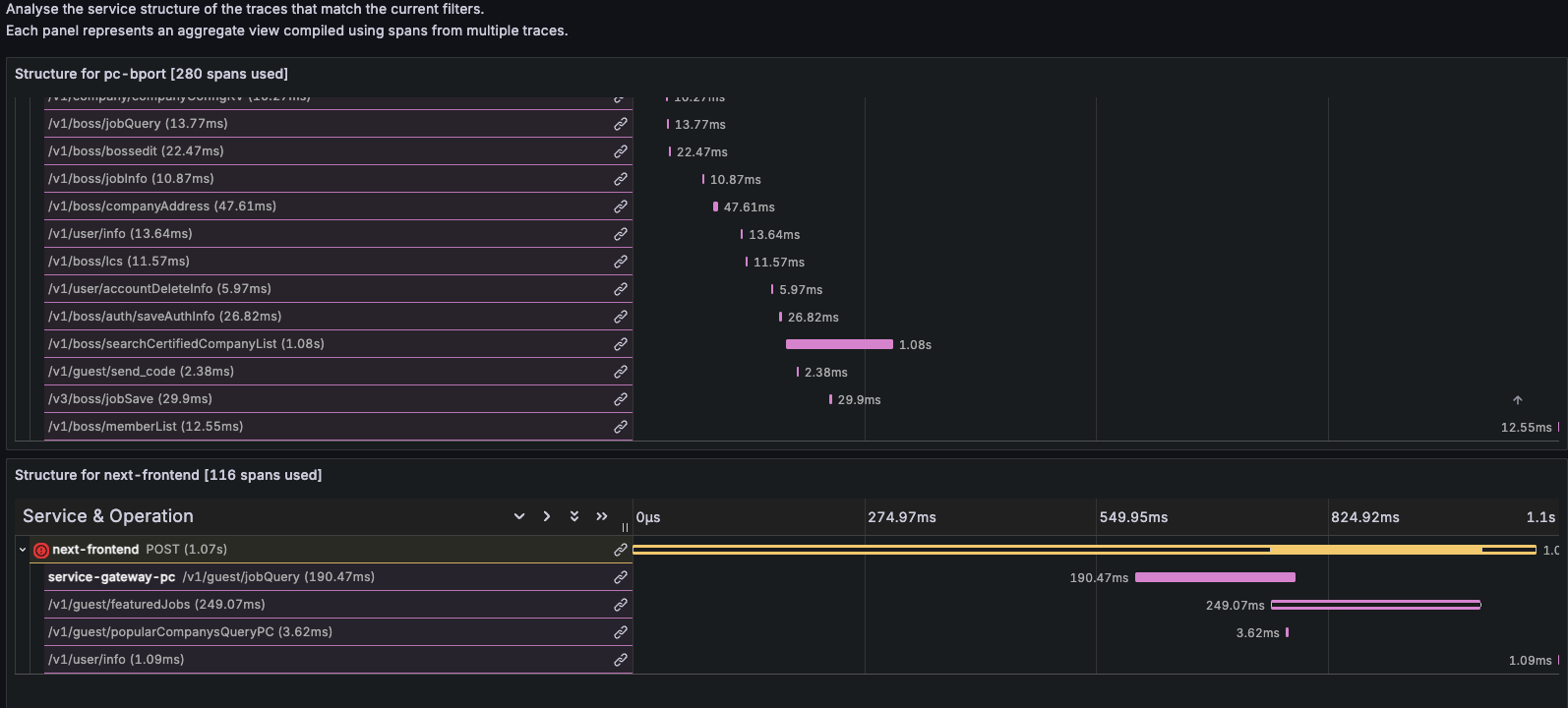Viewport: 1568px width, 708px height.
Task: Click link icon for searchCertifiedCompanyList span
Action: click(x=621, y=344)
